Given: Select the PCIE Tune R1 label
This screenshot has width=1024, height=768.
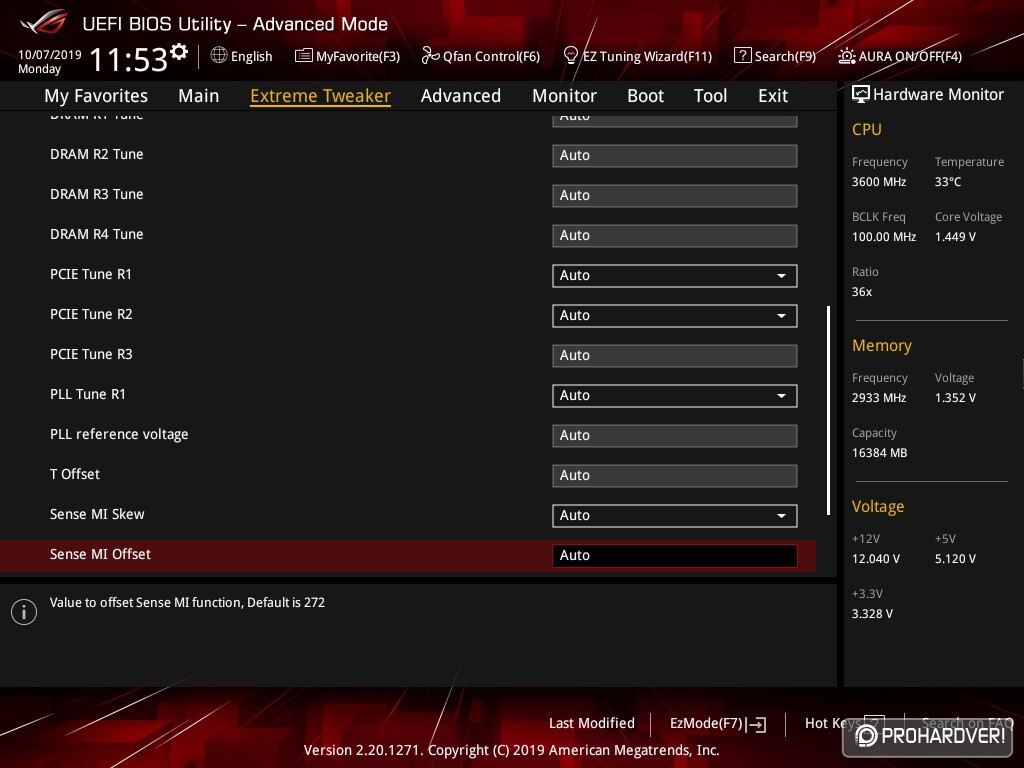Looking at the screenshot, I should coord(91,274).
